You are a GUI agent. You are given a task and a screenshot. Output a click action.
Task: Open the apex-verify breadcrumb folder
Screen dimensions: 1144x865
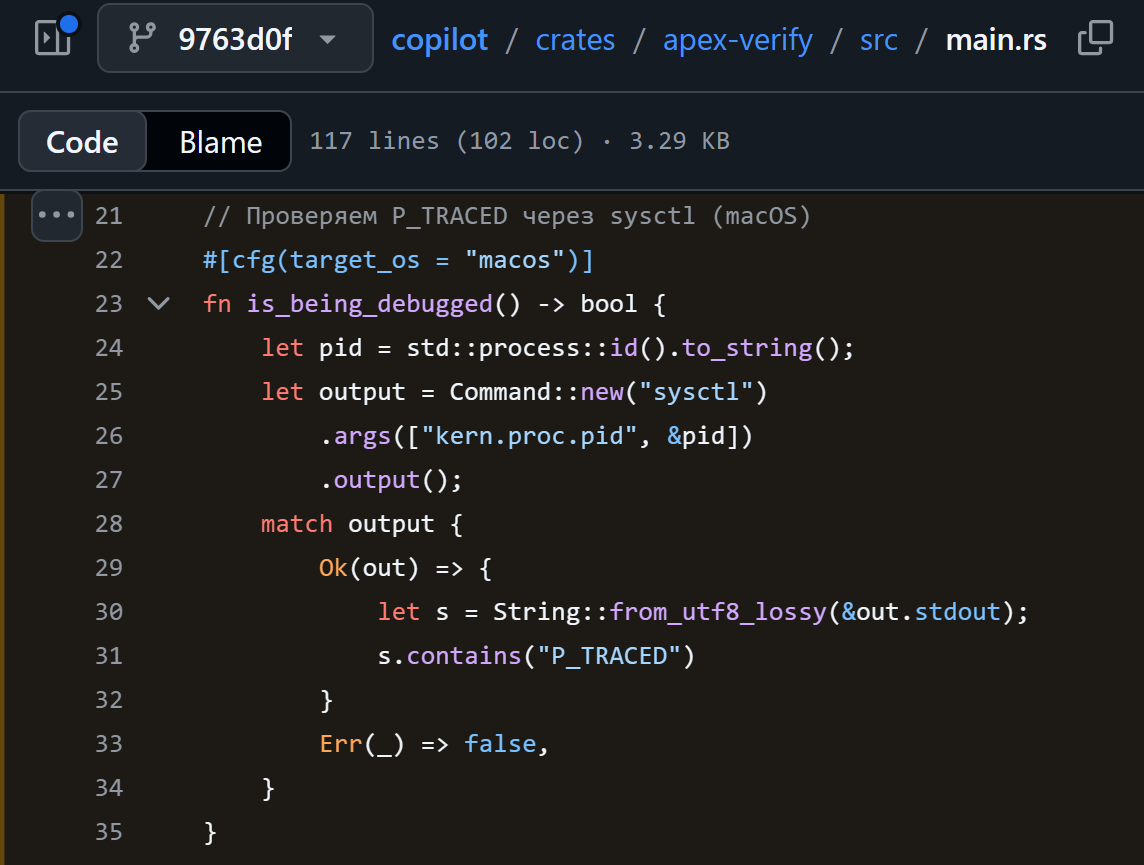click(738, 40)
